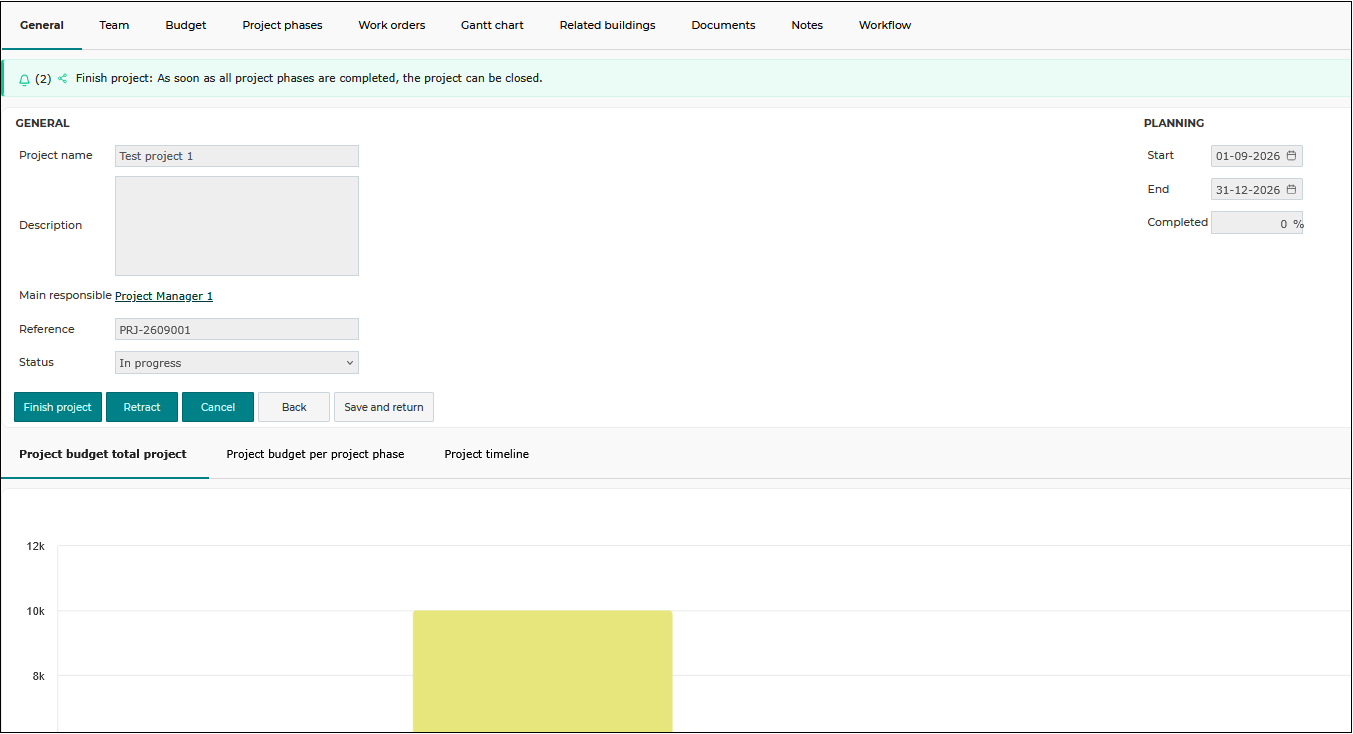Click the Retract button
Viewport: 1353px width, 734px height.
click(142, 407)
